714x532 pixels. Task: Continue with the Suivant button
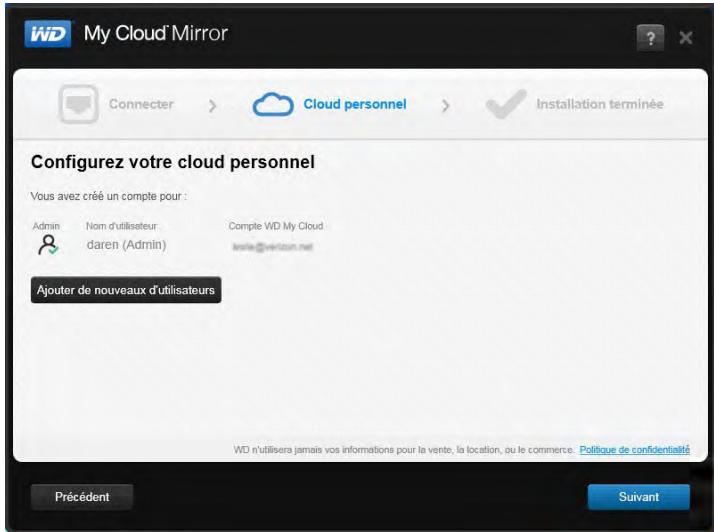[639, 497]
